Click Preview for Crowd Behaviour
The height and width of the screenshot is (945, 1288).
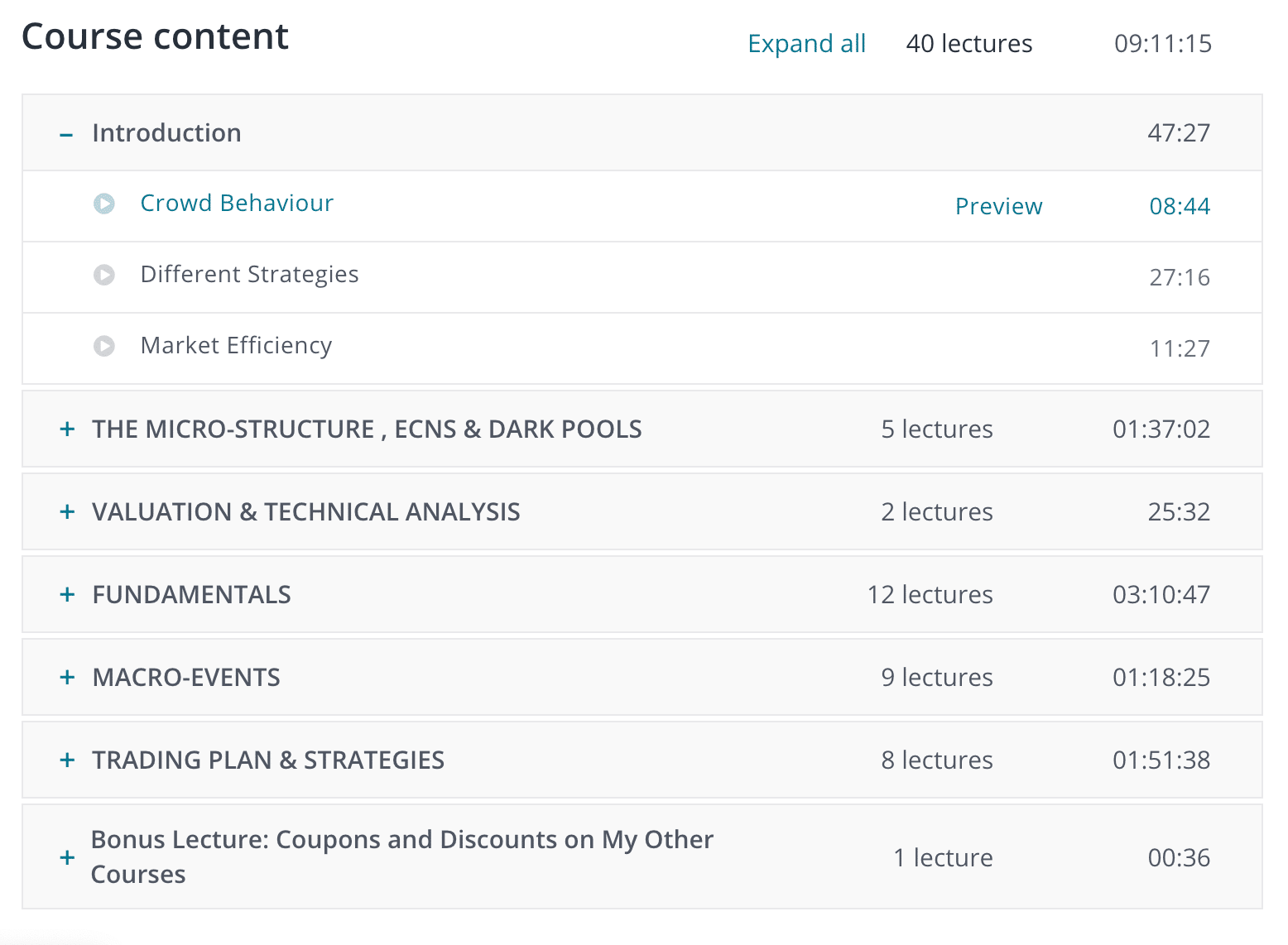[x=998, y=207]
